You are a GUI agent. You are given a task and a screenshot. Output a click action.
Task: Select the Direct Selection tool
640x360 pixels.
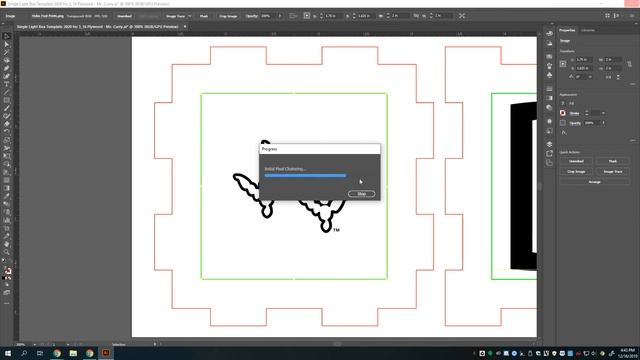click(x=7, y=44)
